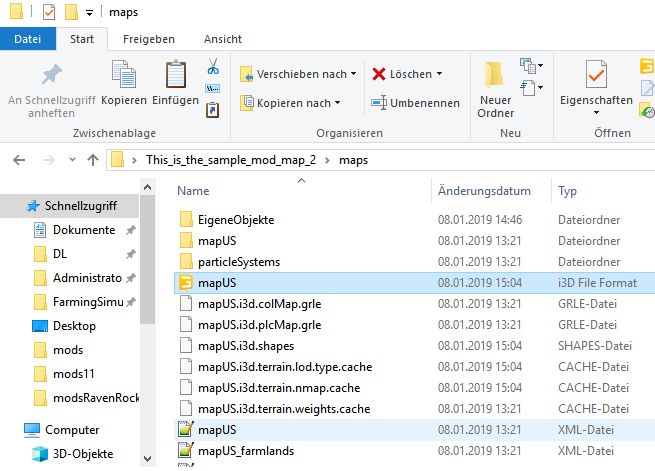Viewport: 655px width, 471px height.
Task: Click the Einfügen clipboard icon
Action: pyautogui.click(x=175, y=74)
